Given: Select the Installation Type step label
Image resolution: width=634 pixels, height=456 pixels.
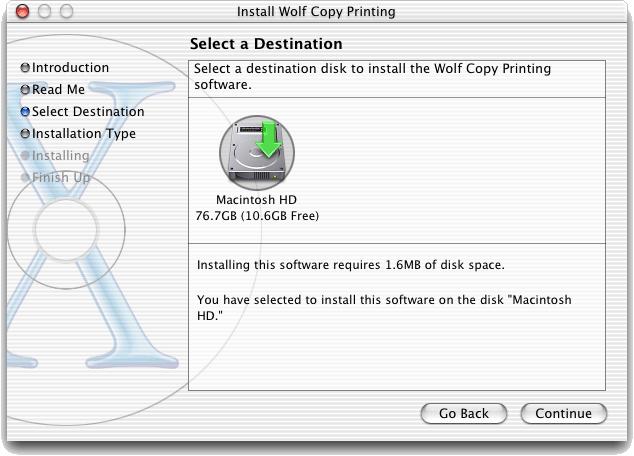Looking at the screenshot, I should point(84,134).
